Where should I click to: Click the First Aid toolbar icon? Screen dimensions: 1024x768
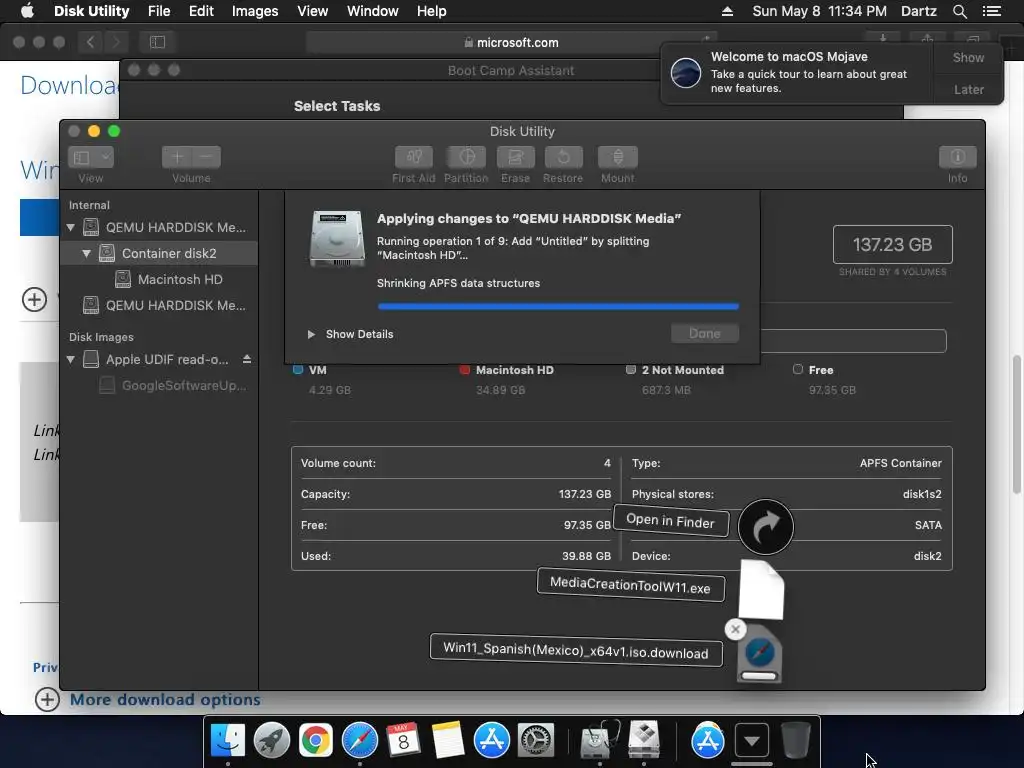click(x=413, y=157)
